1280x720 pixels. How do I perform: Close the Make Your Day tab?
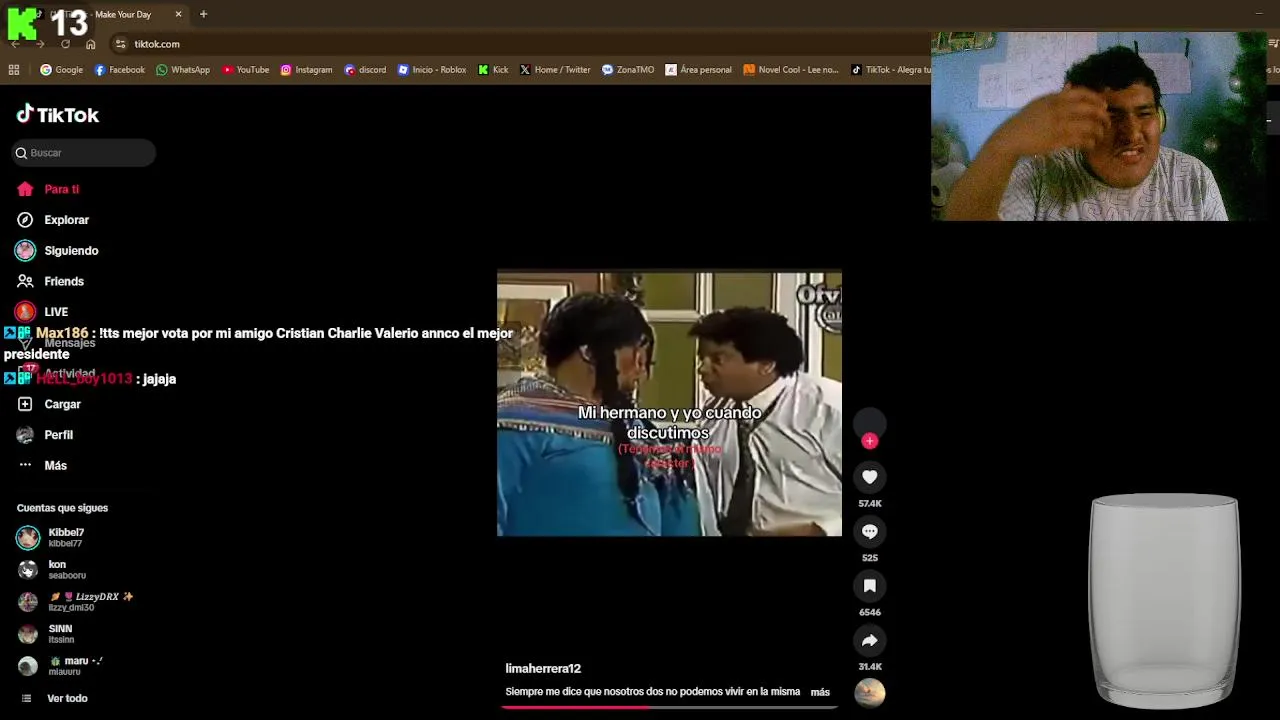pos(178,14)
